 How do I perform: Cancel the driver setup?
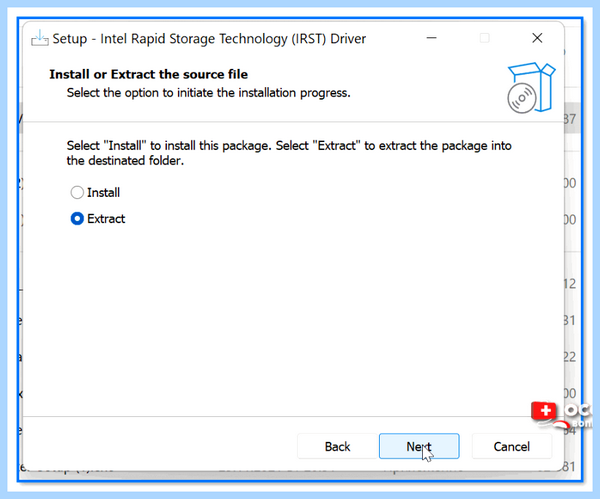(512, 446)
